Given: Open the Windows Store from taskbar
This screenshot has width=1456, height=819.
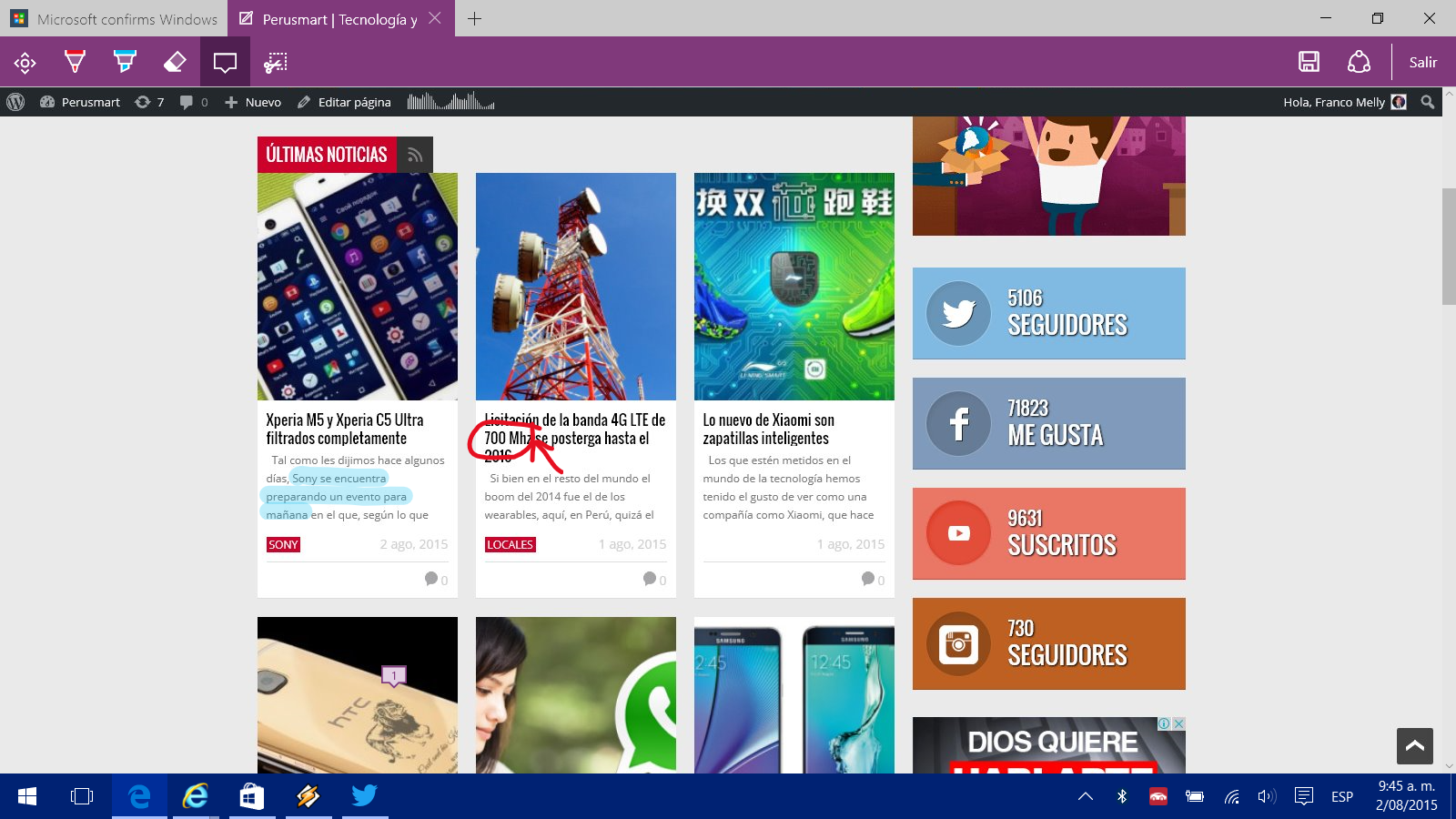Looking at the screenshot, I should pyautogui.click(x=252, y=796).
